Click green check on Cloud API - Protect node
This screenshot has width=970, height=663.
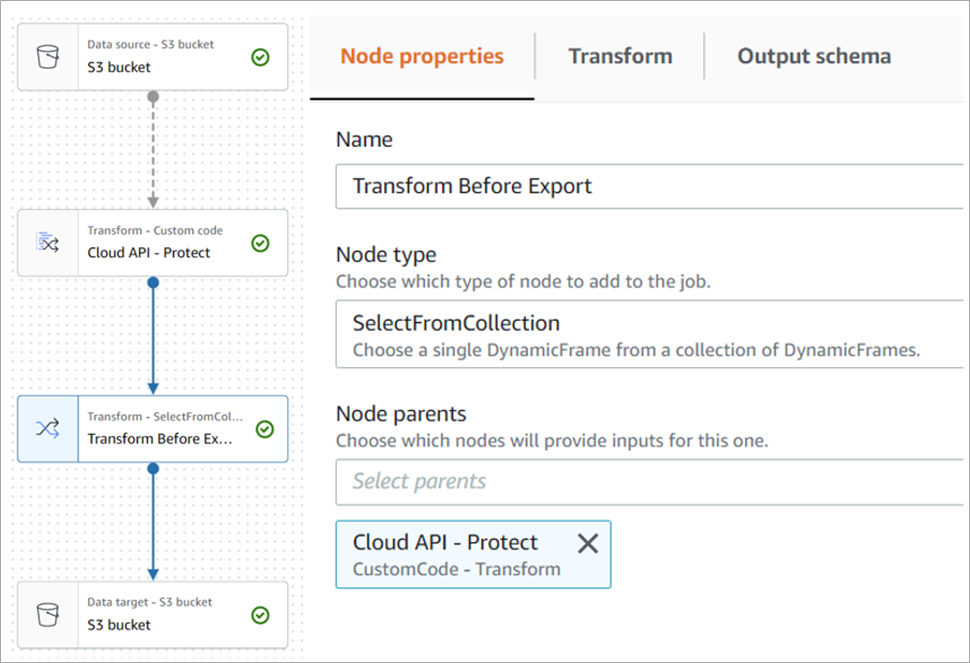260,243
